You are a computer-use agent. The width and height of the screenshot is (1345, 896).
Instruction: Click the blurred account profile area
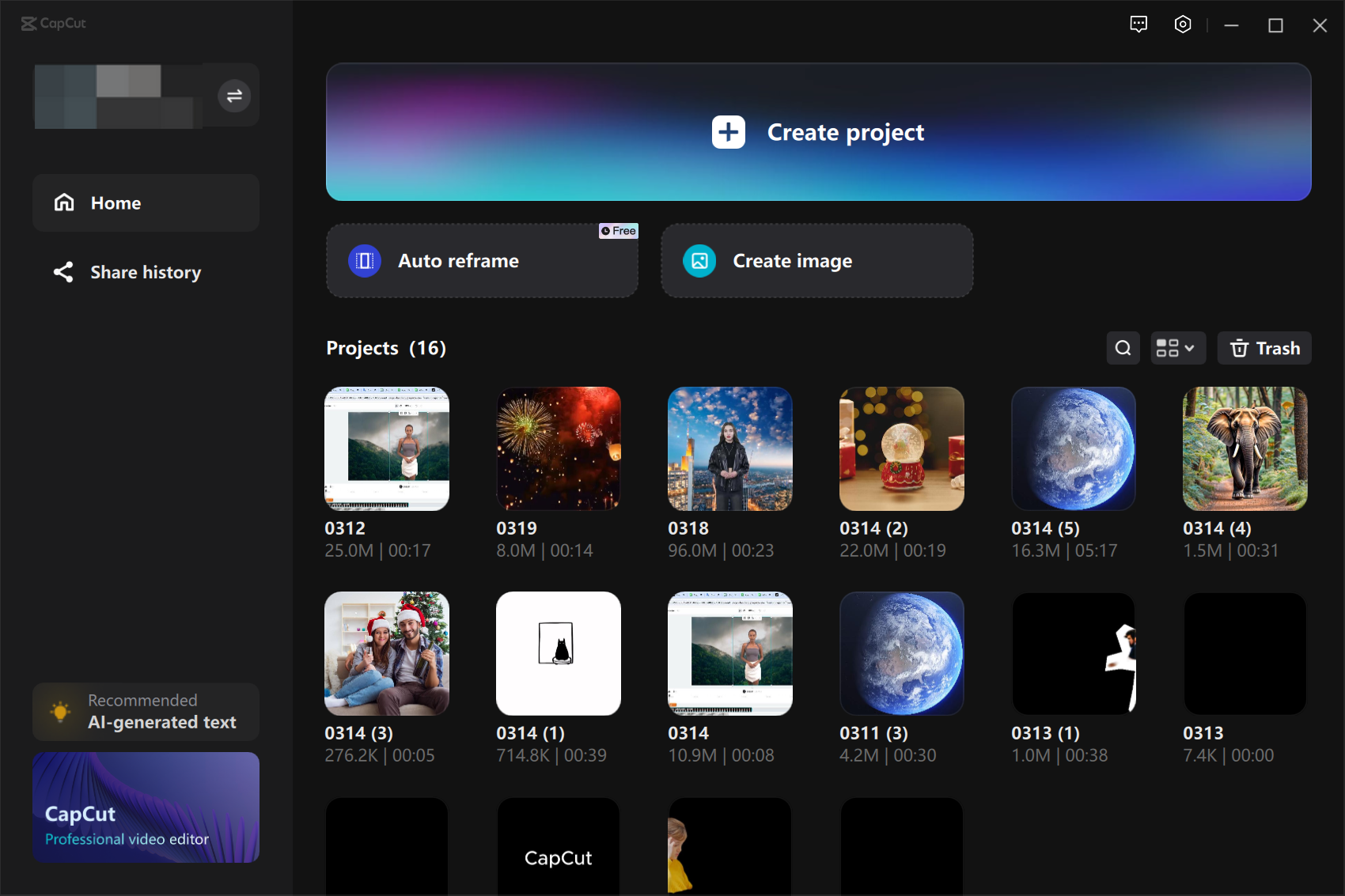pyautogui.click(x=119, y=96)
